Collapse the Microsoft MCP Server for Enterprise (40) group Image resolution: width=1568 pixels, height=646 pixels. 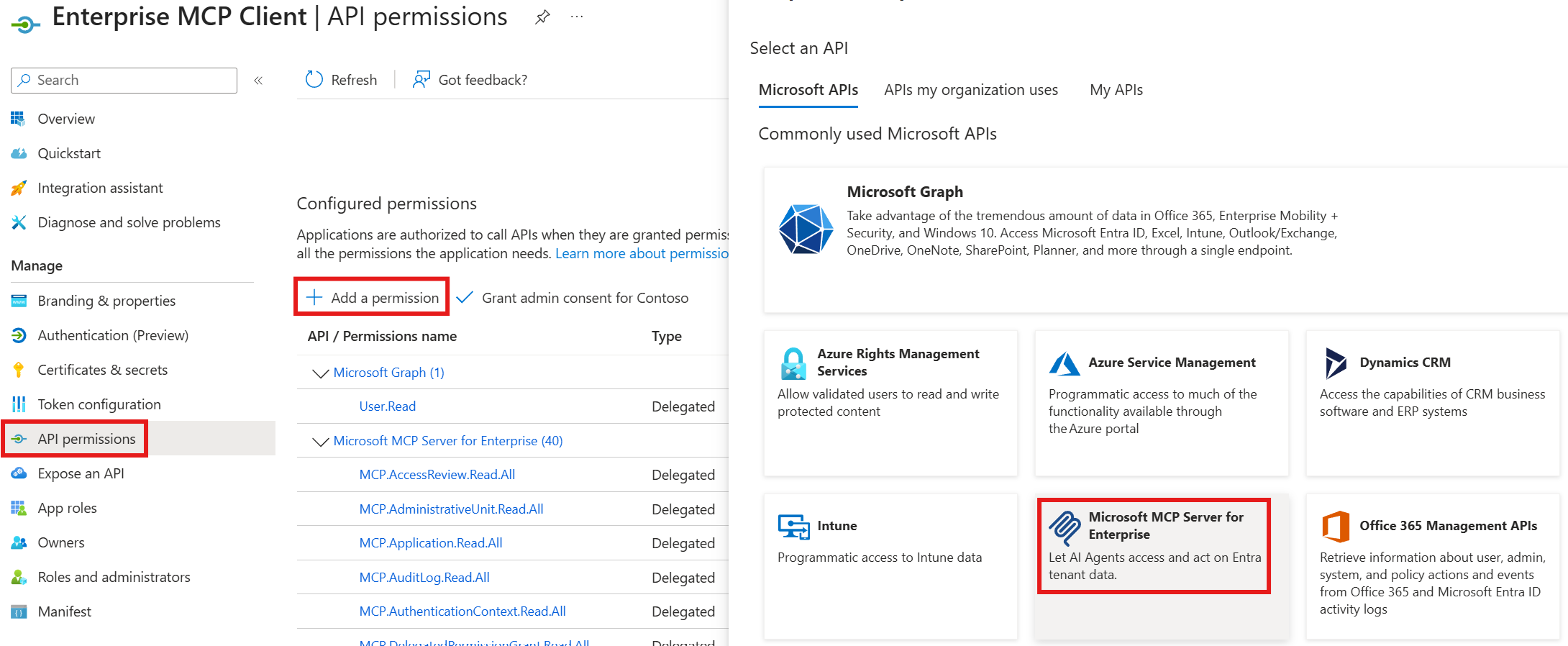pyautogui.click(x=321, y=442)
